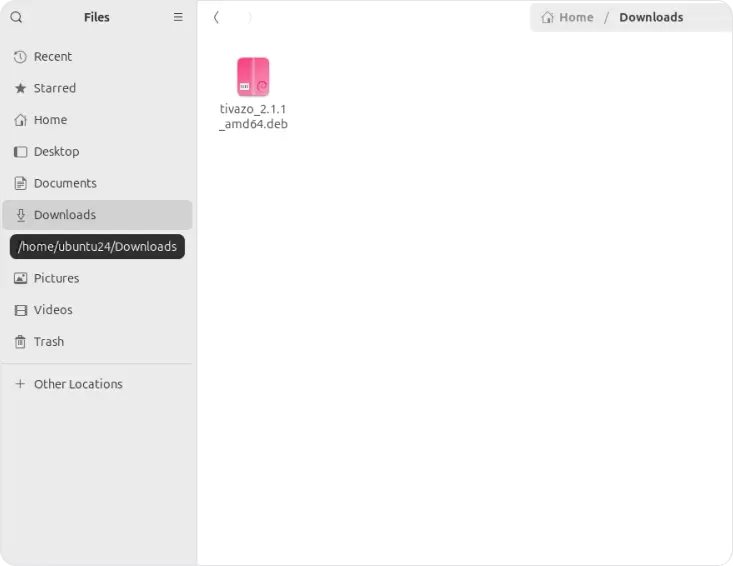Click the tivazo_2.1.1_amd64.deb file name
The width and height of the screenshot is (733, 566).
(x=253, y=117)
